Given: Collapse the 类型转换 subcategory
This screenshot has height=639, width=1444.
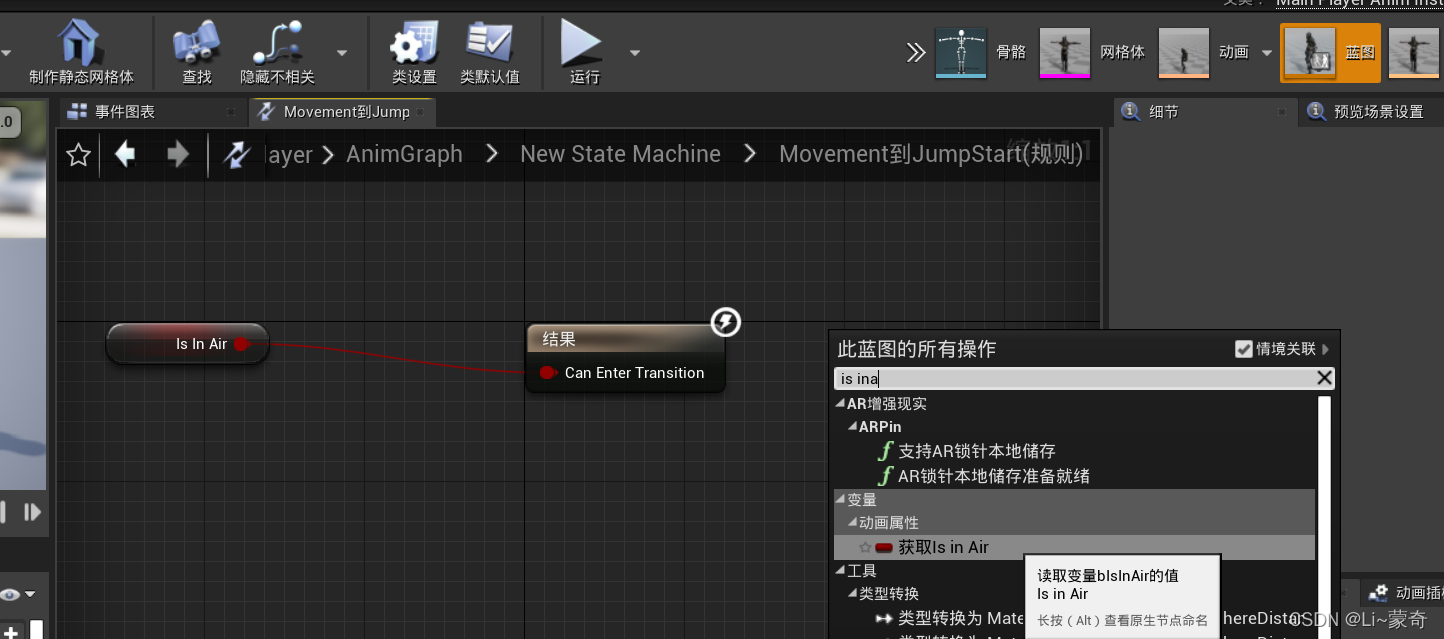Looking at the screenshot, I should 853,594.
